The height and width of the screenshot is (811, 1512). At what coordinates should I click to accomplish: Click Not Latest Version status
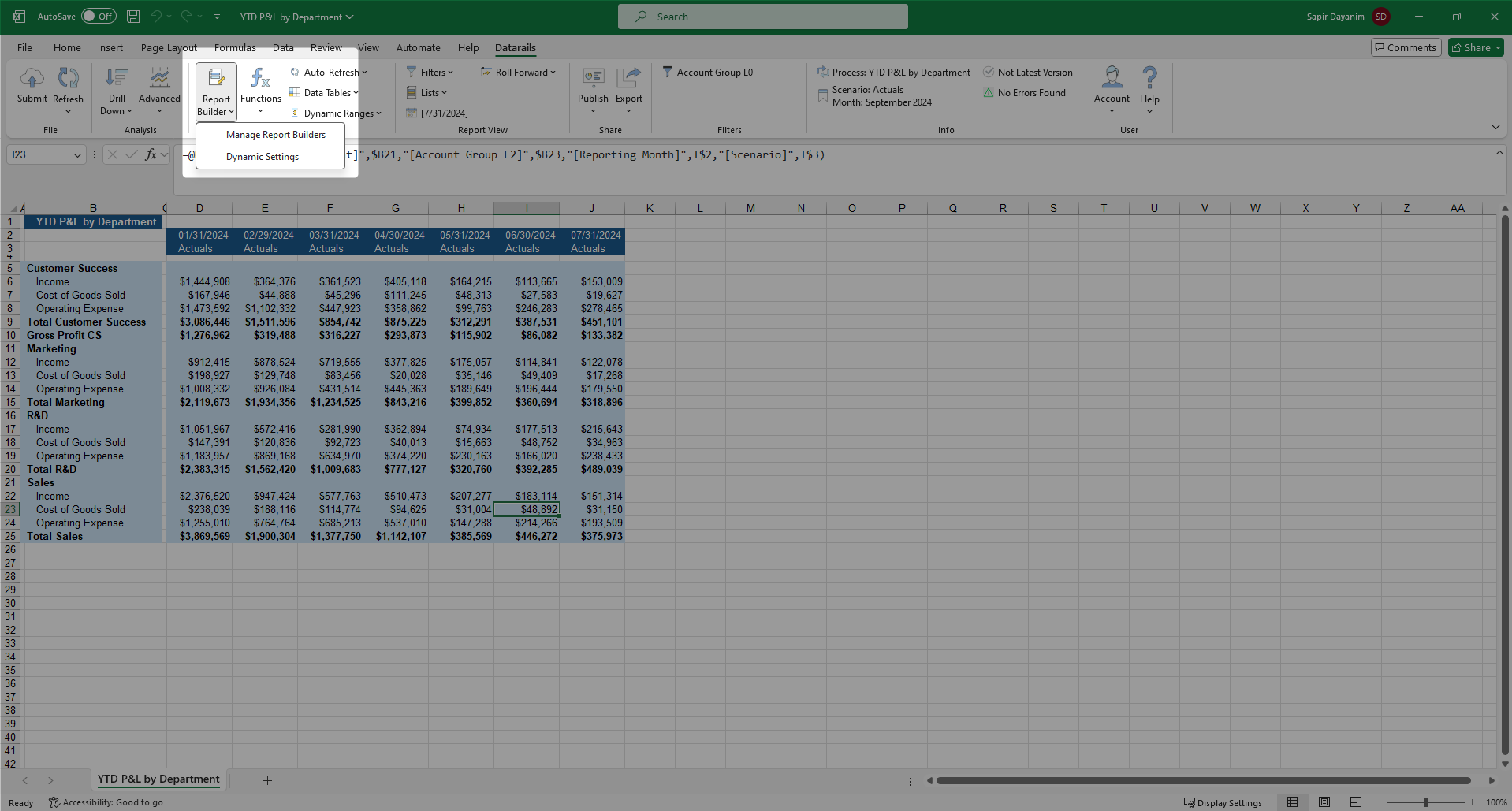pos(1027,73)
